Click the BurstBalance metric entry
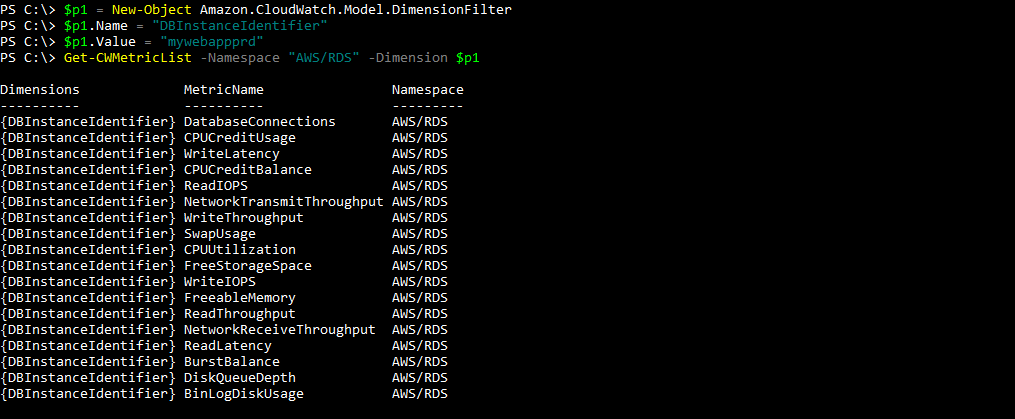 coord(232,362)
